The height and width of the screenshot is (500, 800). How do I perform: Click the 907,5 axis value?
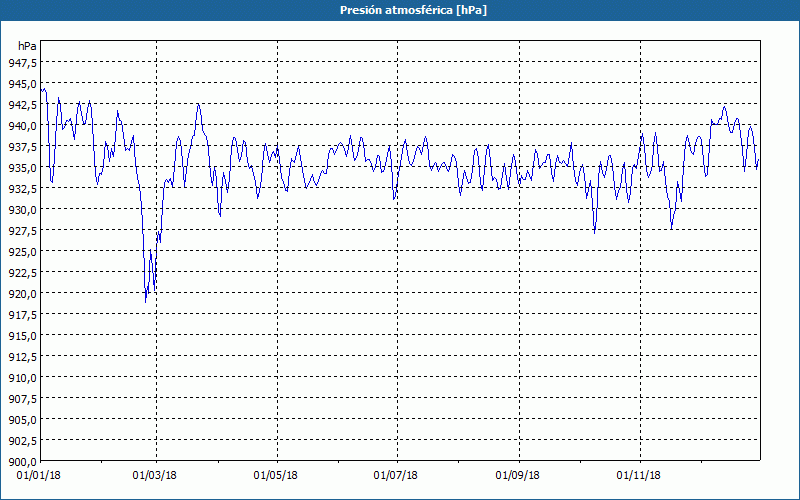coord(22,399)
